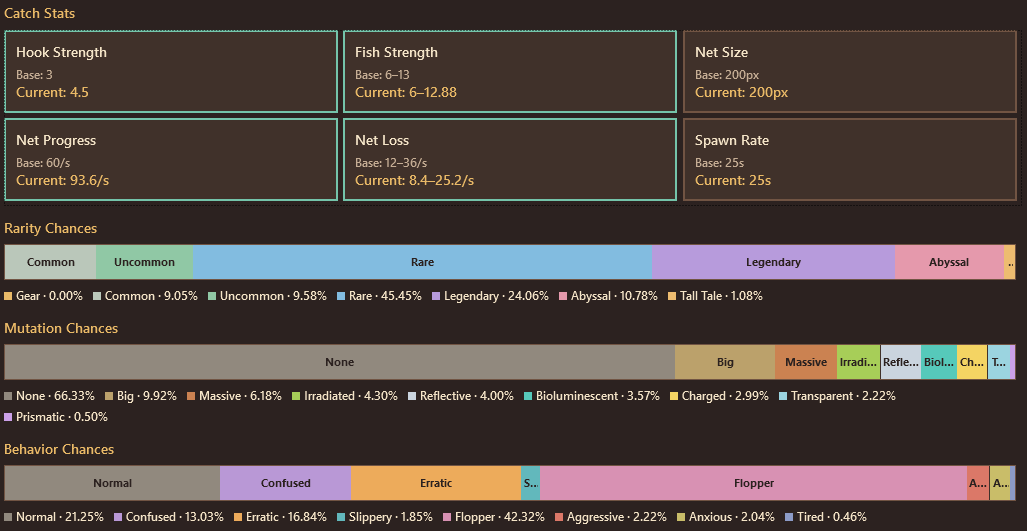The height and width of the screenshot is (531, 1027).
Task: Click the Irradiated segment in mutation bar
Action: point(859,362)
